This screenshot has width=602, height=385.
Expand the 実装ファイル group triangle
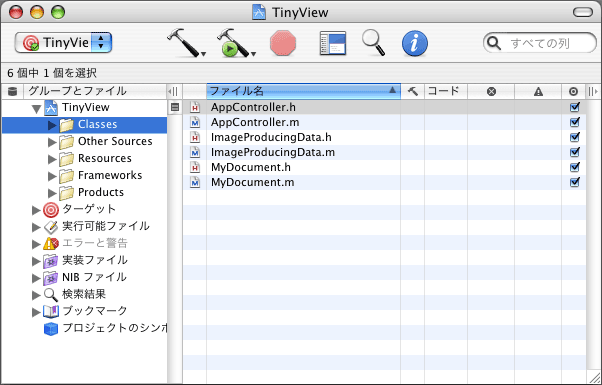36,261
